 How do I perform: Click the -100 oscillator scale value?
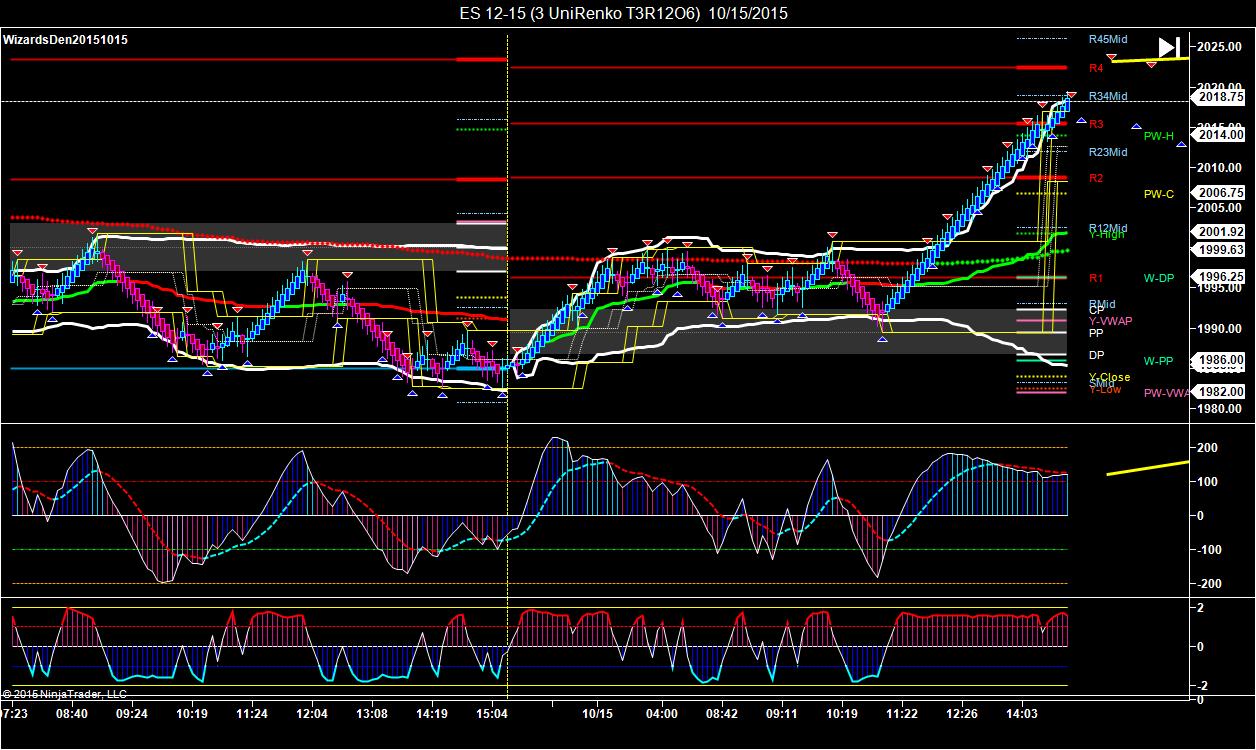(1210, 550)
